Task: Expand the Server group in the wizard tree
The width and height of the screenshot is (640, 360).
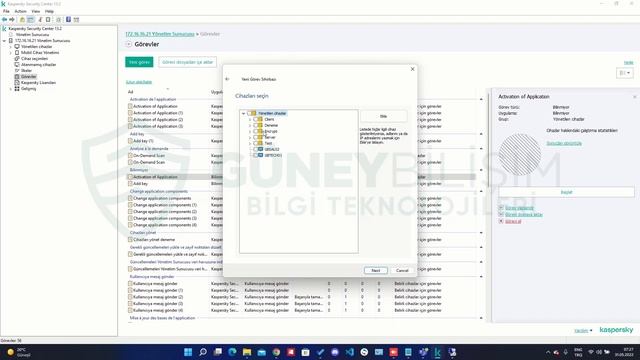Action: 250,137
